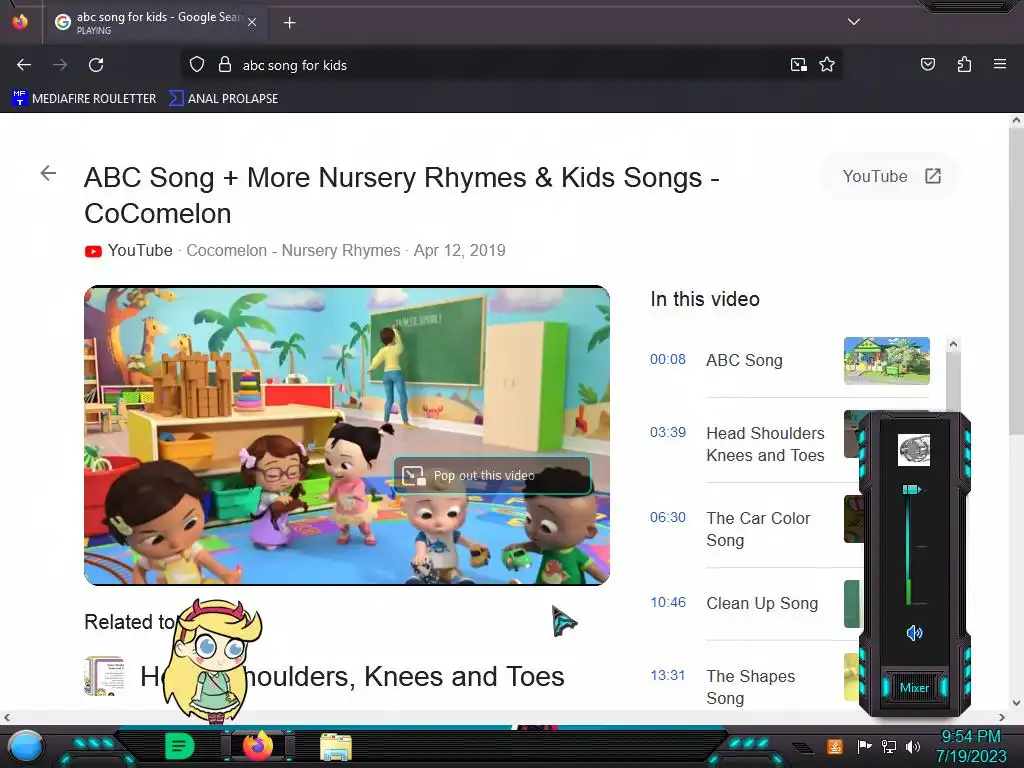Screen dimensions: 1024x768
Task: Click the Cocomelon - Nursery Rhymes channel text
Action: pos(293,251)
